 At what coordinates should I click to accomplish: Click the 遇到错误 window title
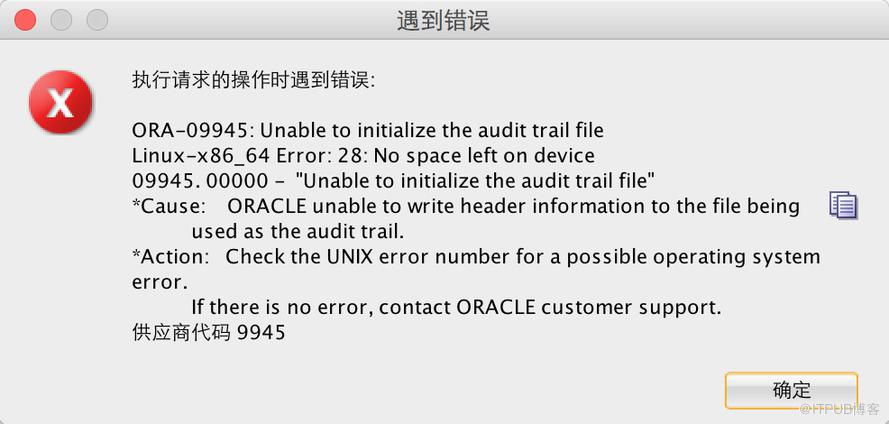[443, 21]
